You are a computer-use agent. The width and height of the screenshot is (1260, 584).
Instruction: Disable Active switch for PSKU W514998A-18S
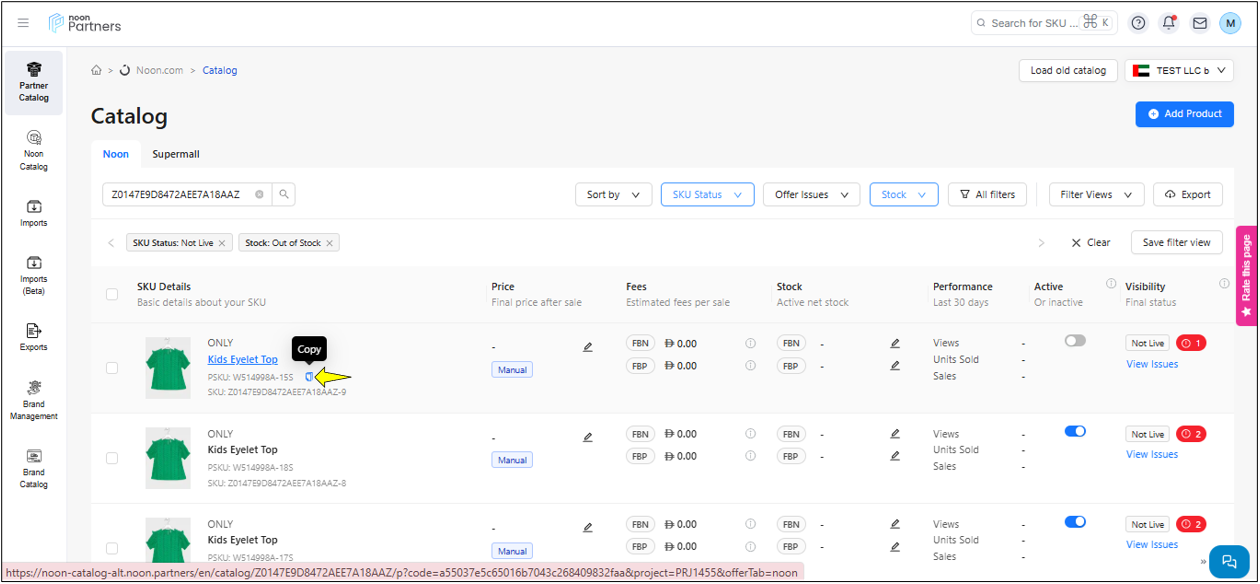click(x=1075, y=432)
